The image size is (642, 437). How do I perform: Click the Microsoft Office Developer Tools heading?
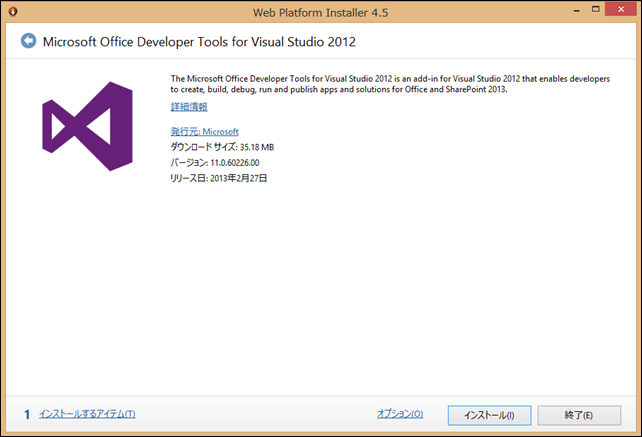click(199, 42)
